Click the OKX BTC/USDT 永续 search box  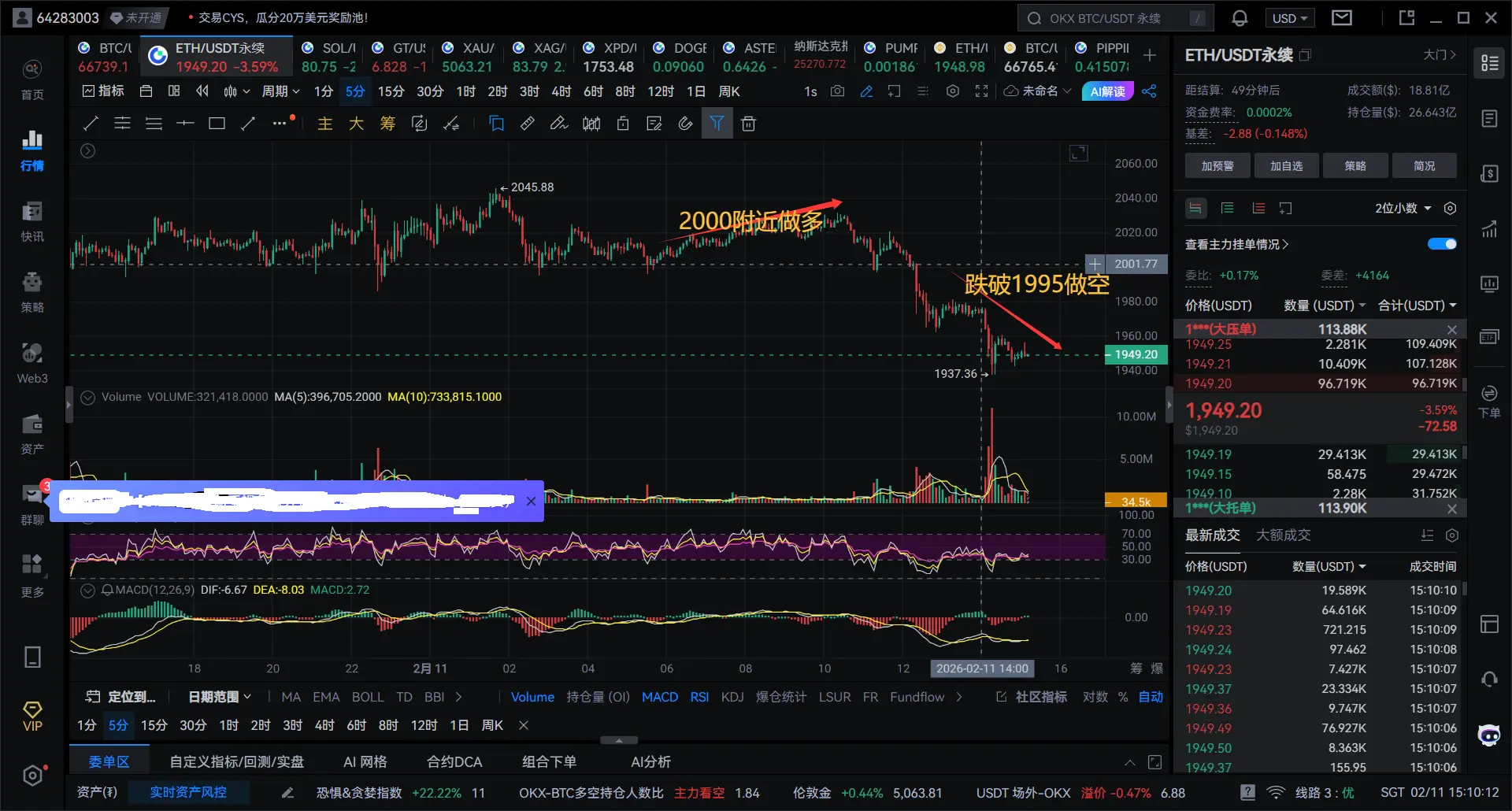coord(1115,18)
